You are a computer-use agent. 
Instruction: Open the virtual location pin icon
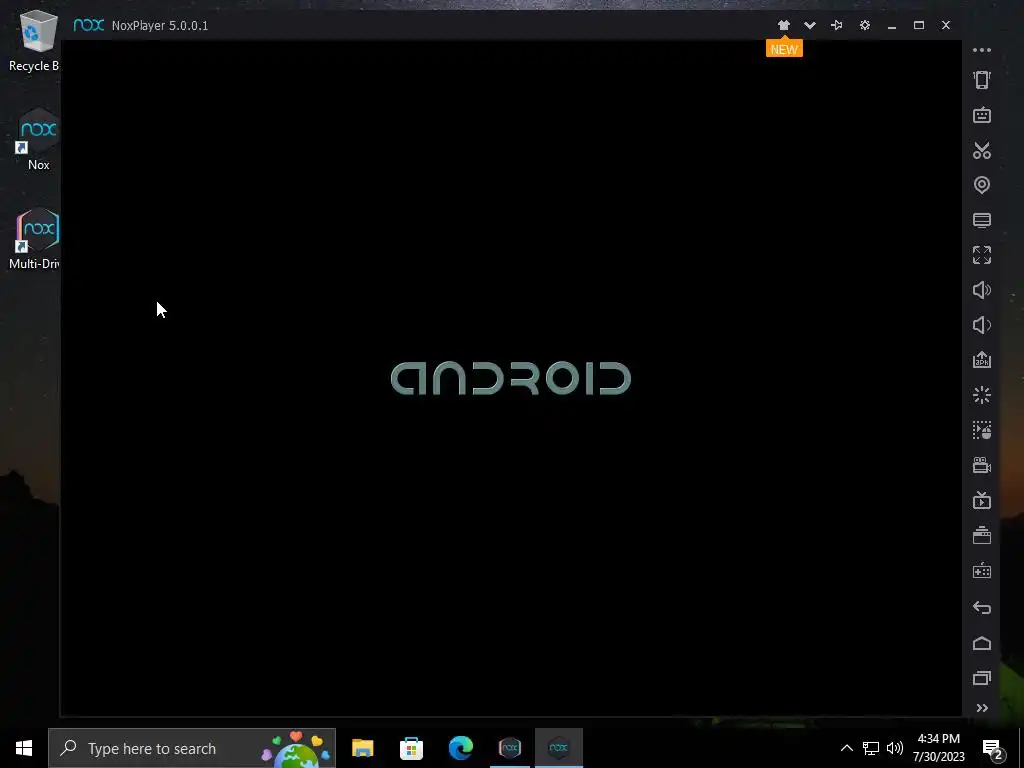tap(982, 185)
